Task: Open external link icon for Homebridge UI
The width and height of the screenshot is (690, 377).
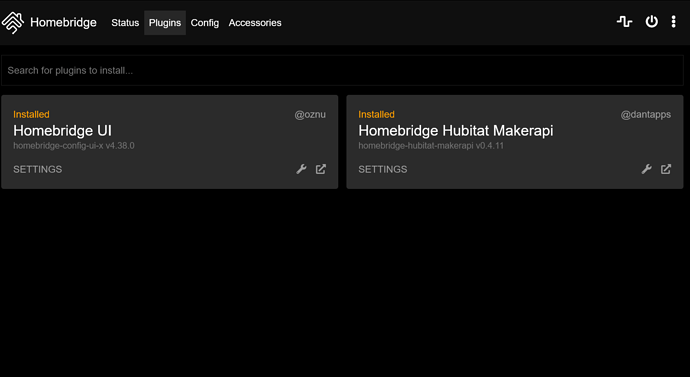Action: click(x=321, y=169)
